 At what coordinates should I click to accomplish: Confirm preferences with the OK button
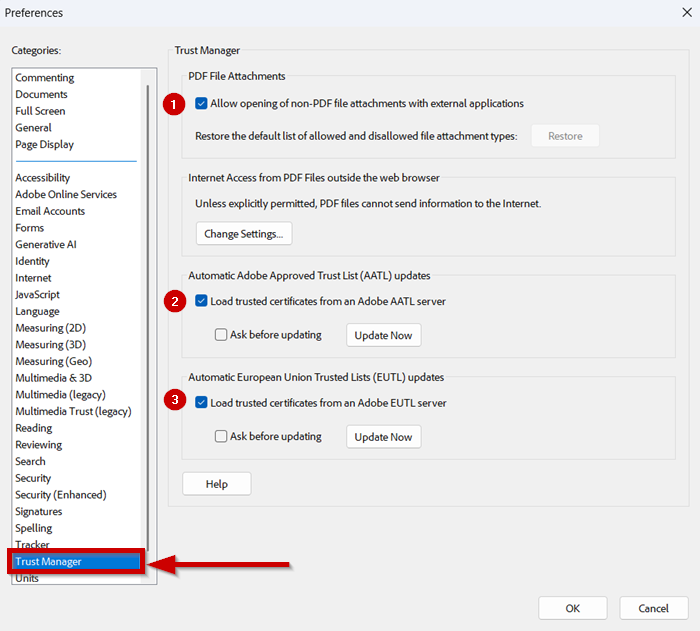click(x=572, y=608)
